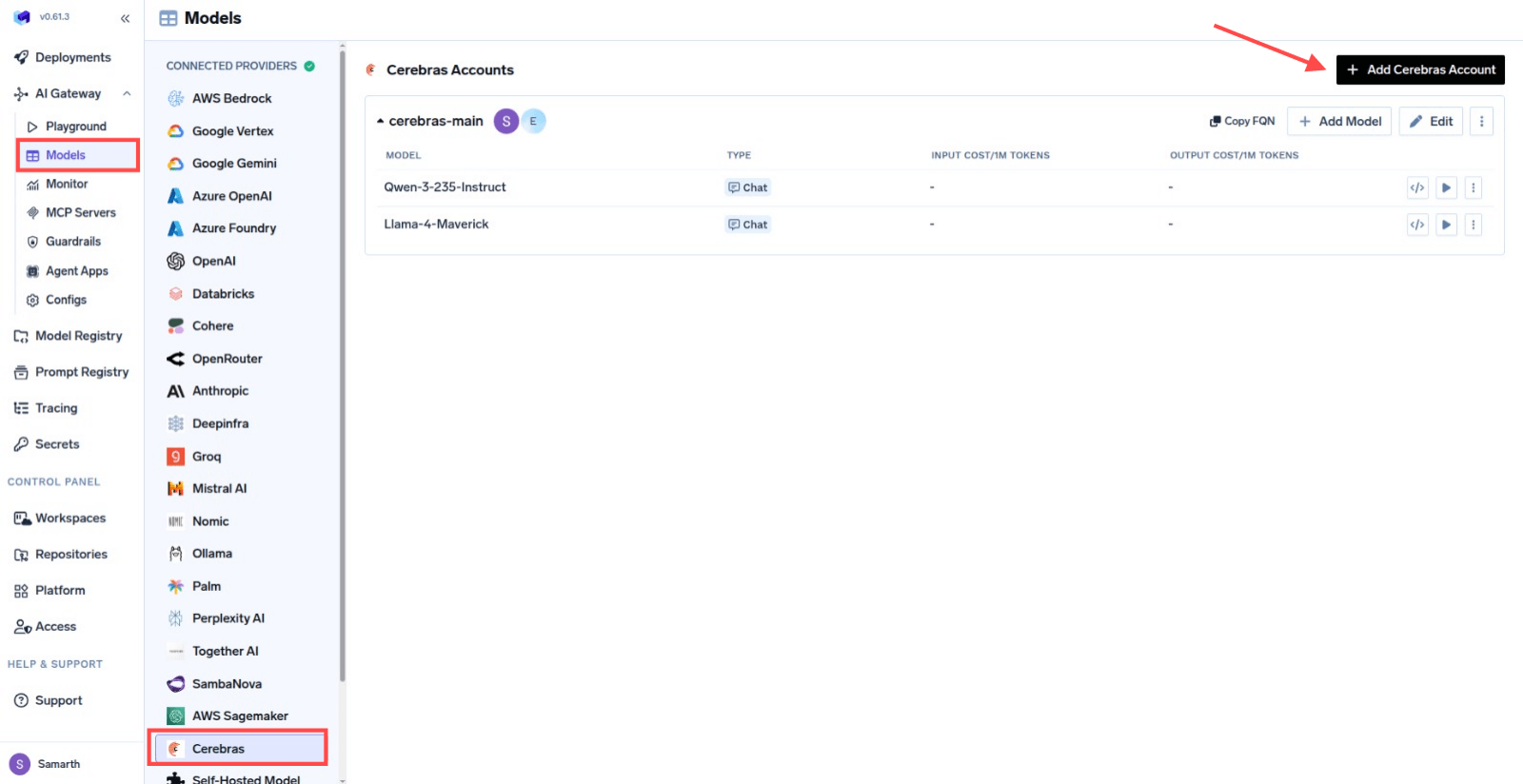
Task: Navigate to Model Registry
Action: 69,336
